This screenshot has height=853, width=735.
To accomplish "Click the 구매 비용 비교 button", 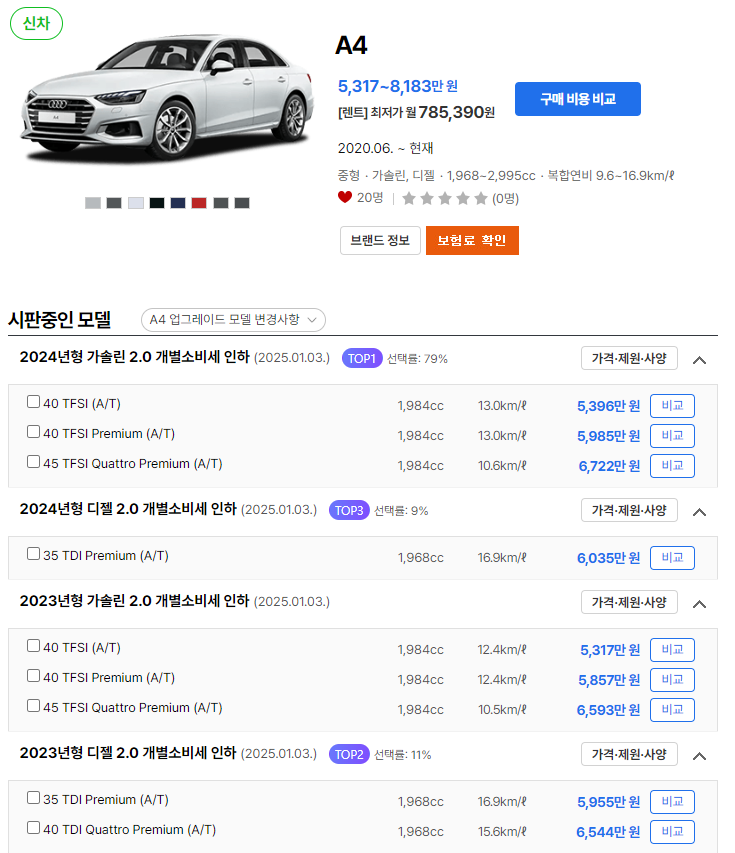I will click(x=578, y=99).
